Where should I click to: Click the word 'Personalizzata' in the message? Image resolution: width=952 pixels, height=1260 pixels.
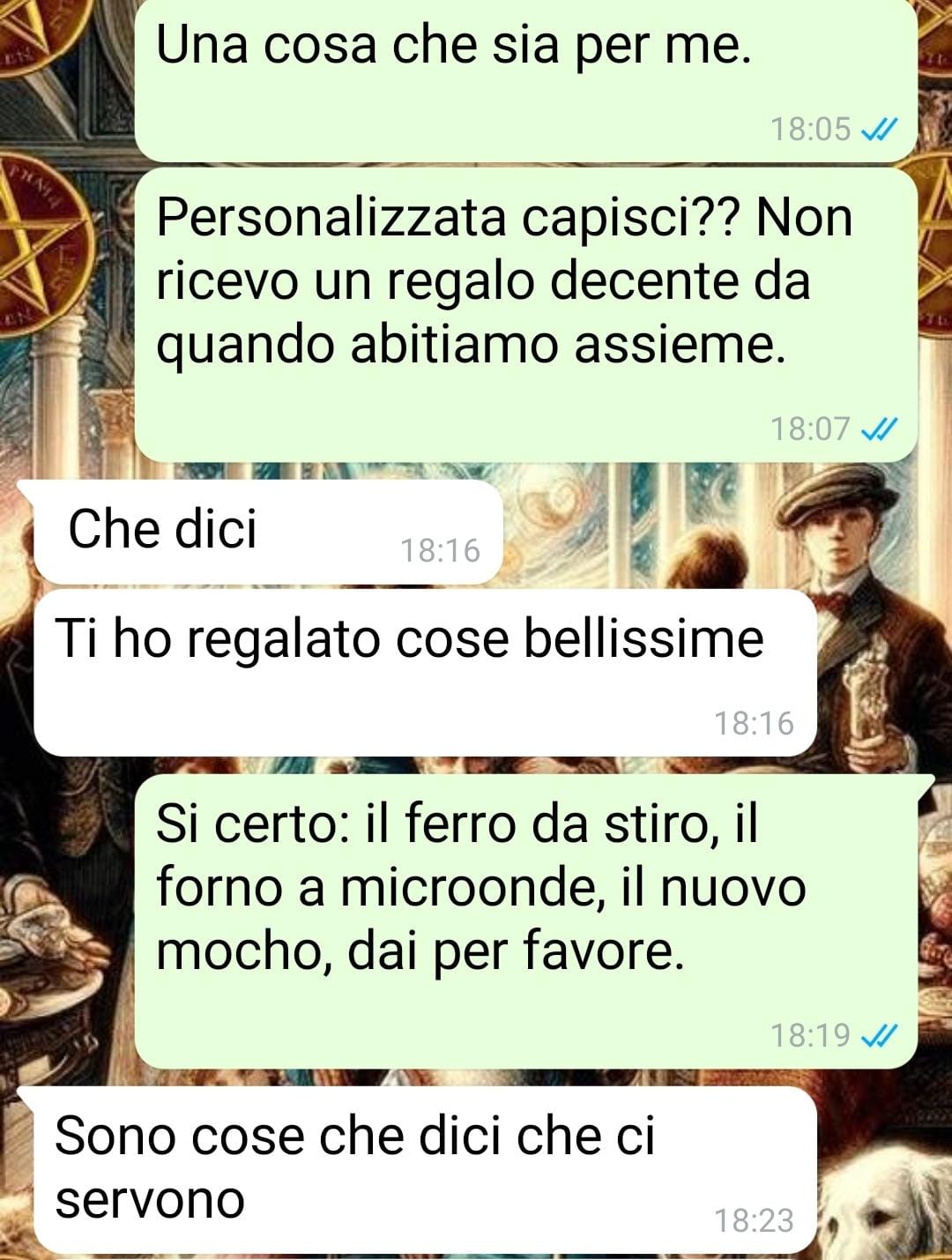[331, 219]
